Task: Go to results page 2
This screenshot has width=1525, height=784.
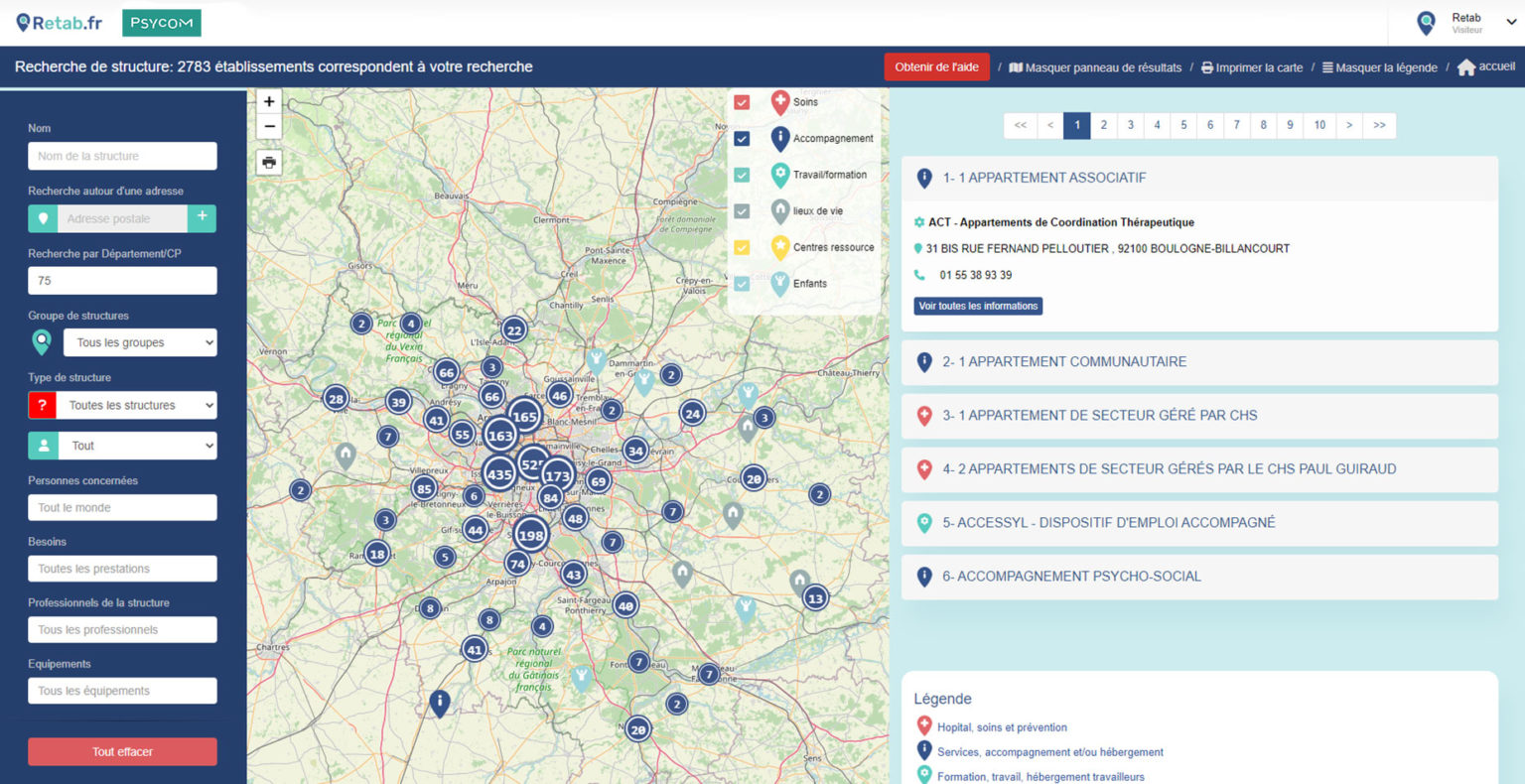Action: click(x=1103, y=125)
